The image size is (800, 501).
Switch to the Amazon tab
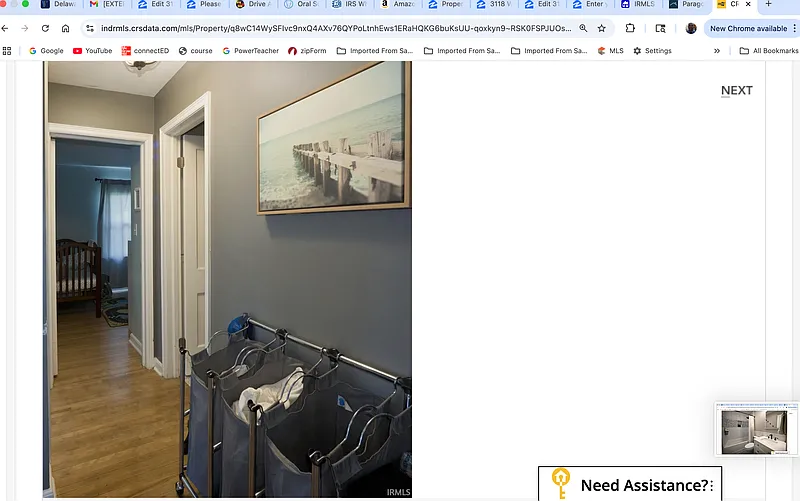398,4
